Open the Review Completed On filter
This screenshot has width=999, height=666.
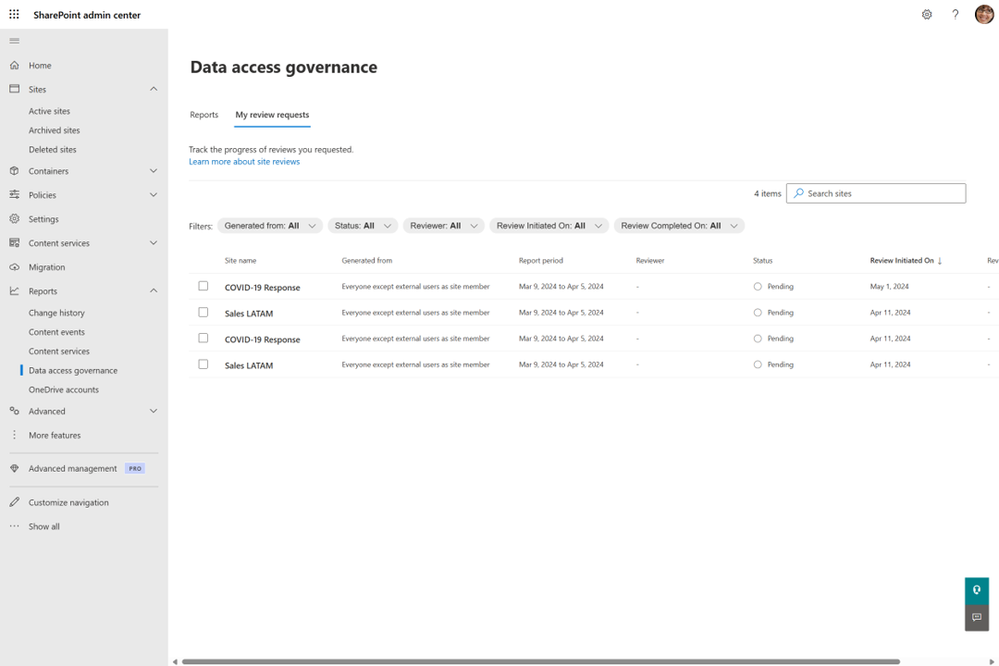(x=679, y=226)
